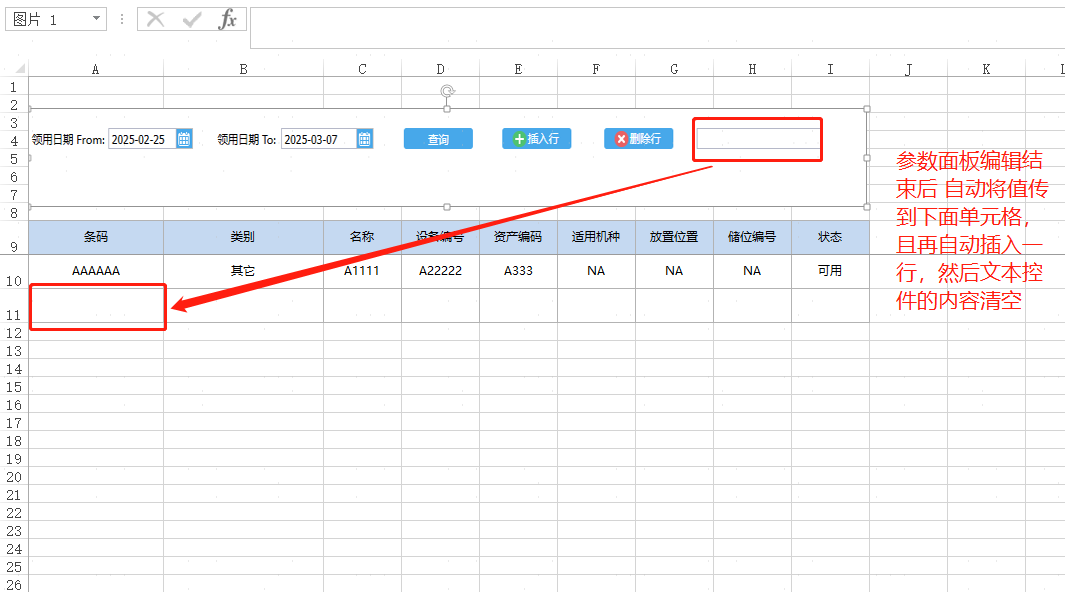The height and width of the screenshot is (592, 1065).
Task: Click the top-middle resize handle of the picture
Action: click(447, 109)
